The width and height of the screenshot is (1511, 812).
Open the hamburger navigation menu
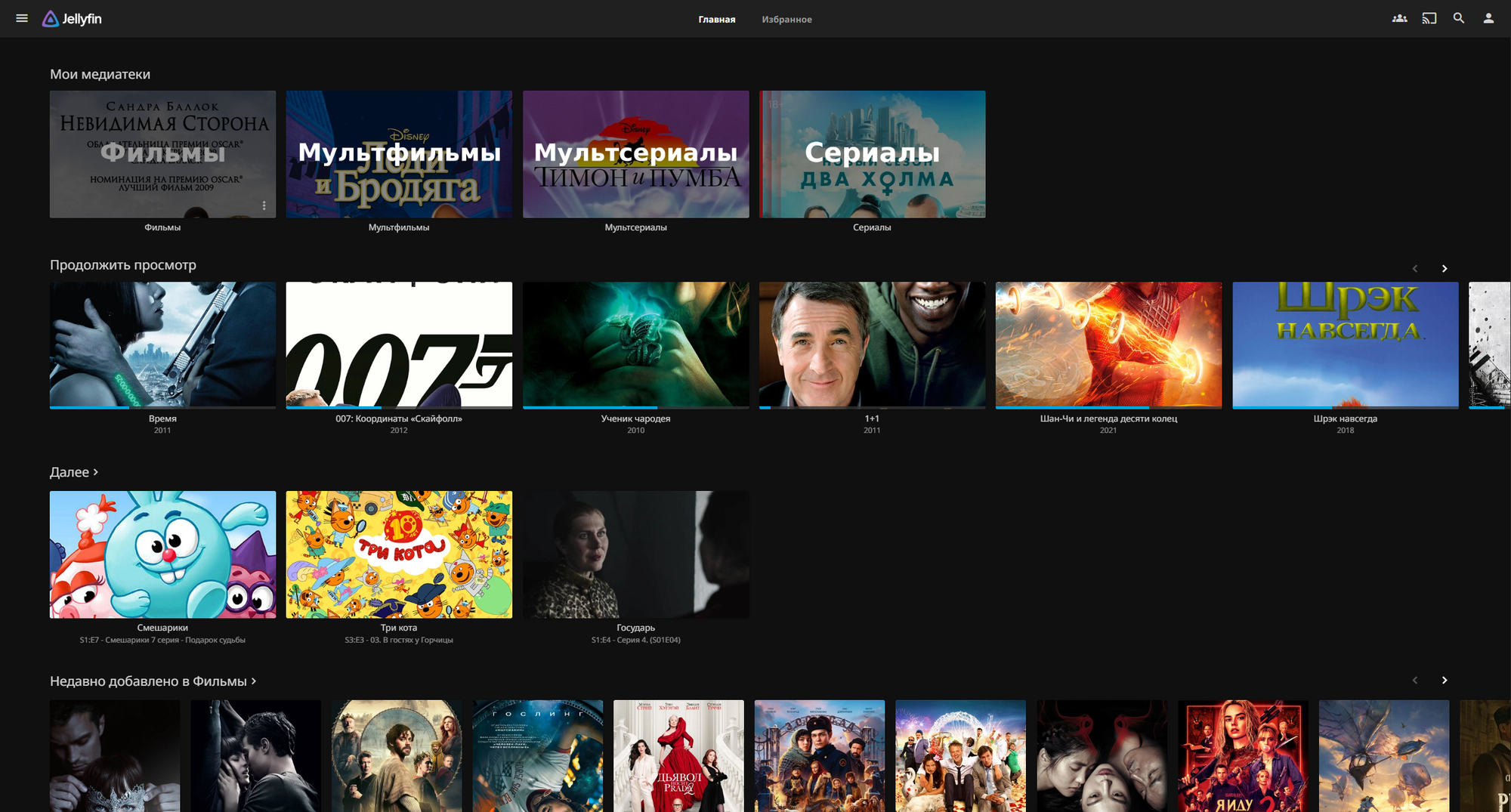point(22,18)
